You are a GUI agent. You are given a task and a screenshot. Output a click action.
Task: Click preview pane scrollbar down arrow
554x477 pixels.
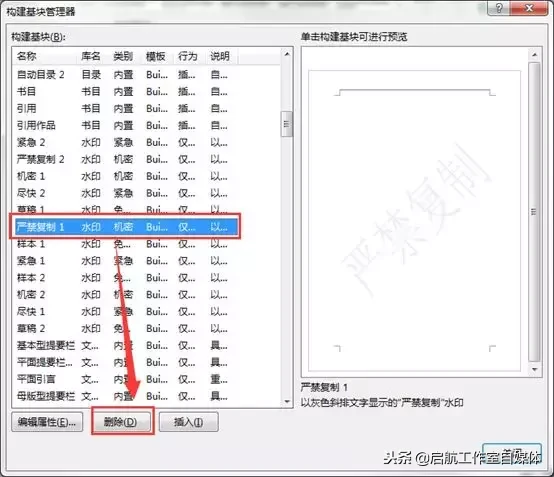coord(535,370)
